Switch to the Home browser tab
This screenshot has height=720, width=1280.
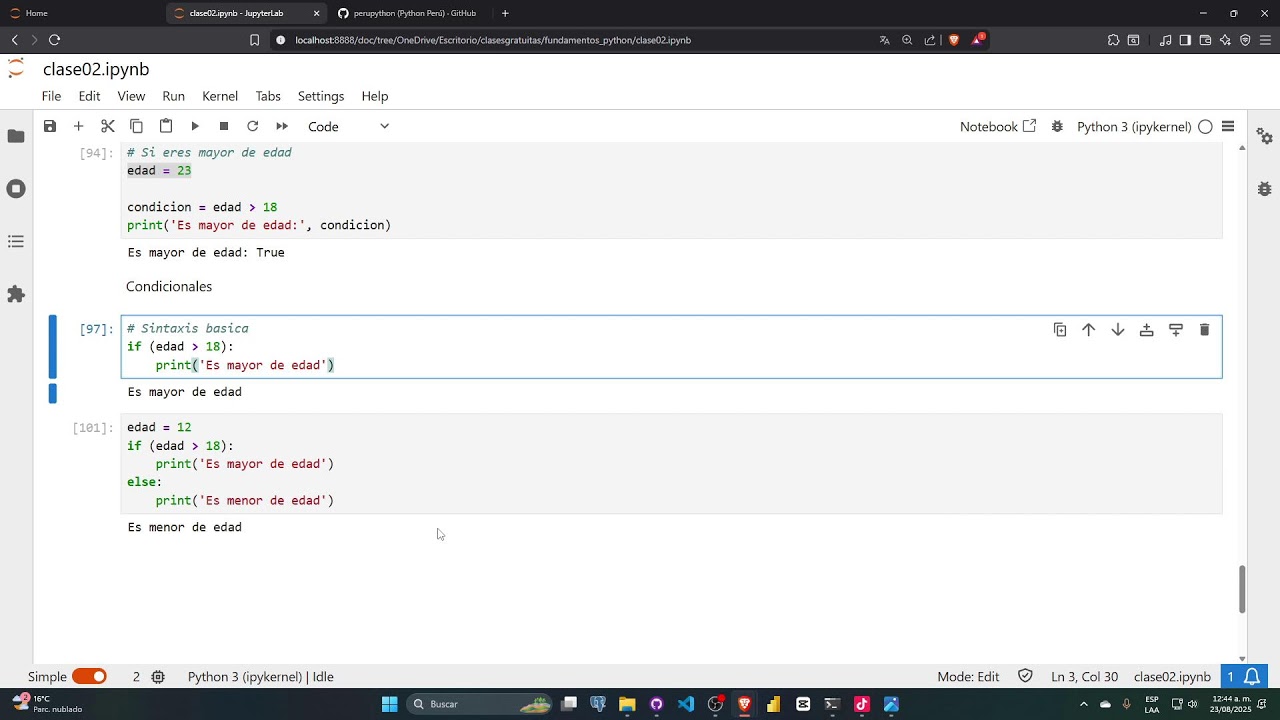pyautogui.click(x=35, y=13)
